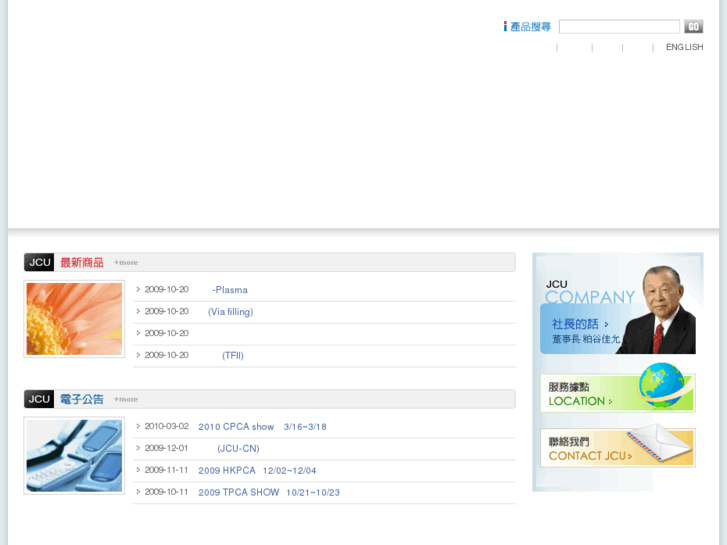Viewport: 727px width, 545px height.
Task: Open the (TFII) product link
Action: pos(233,355)
